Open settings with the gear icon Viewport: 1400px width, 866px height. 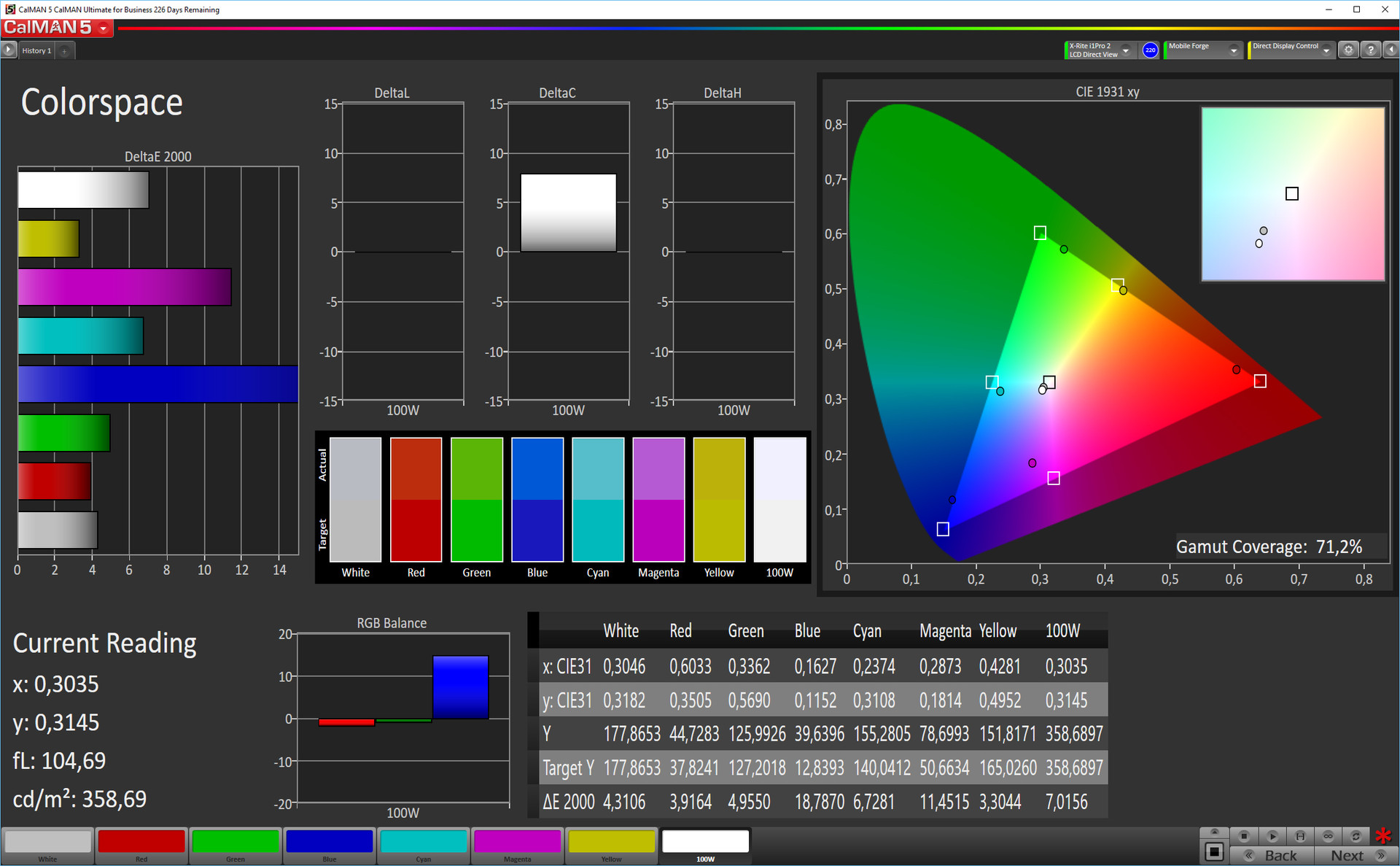[1348, 50]
